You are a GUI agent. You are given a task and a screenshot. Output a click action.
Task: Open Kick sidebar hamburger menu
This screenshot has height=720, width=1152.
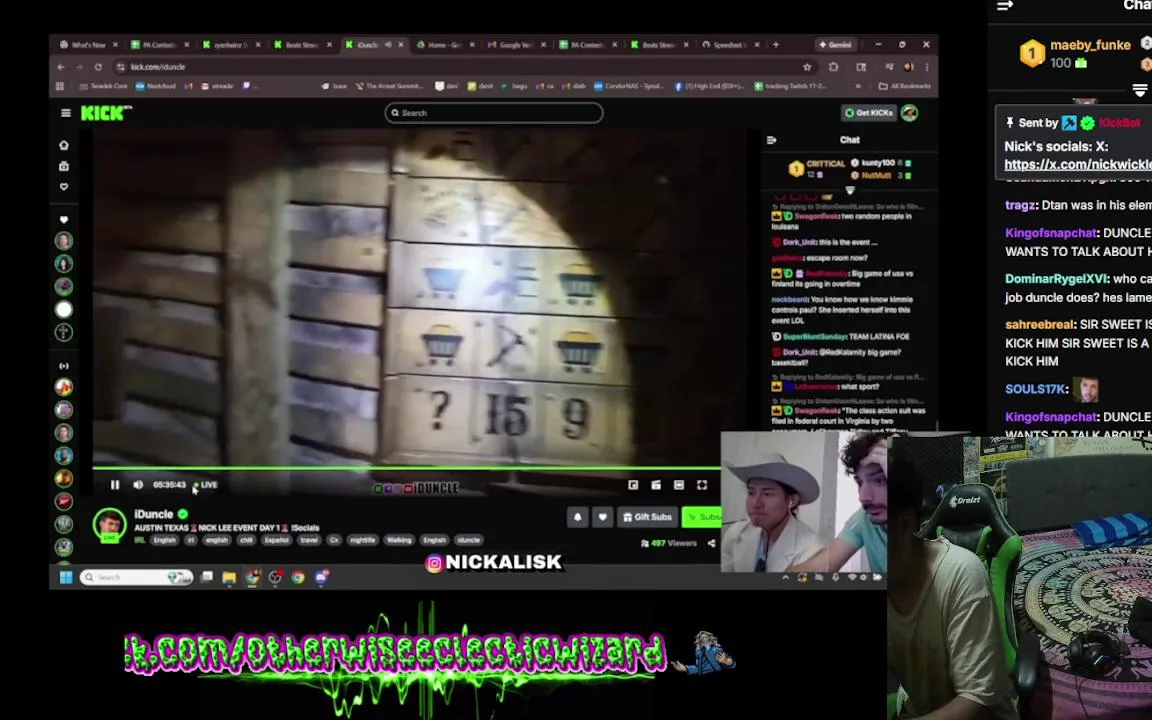(x=65, y=113)
